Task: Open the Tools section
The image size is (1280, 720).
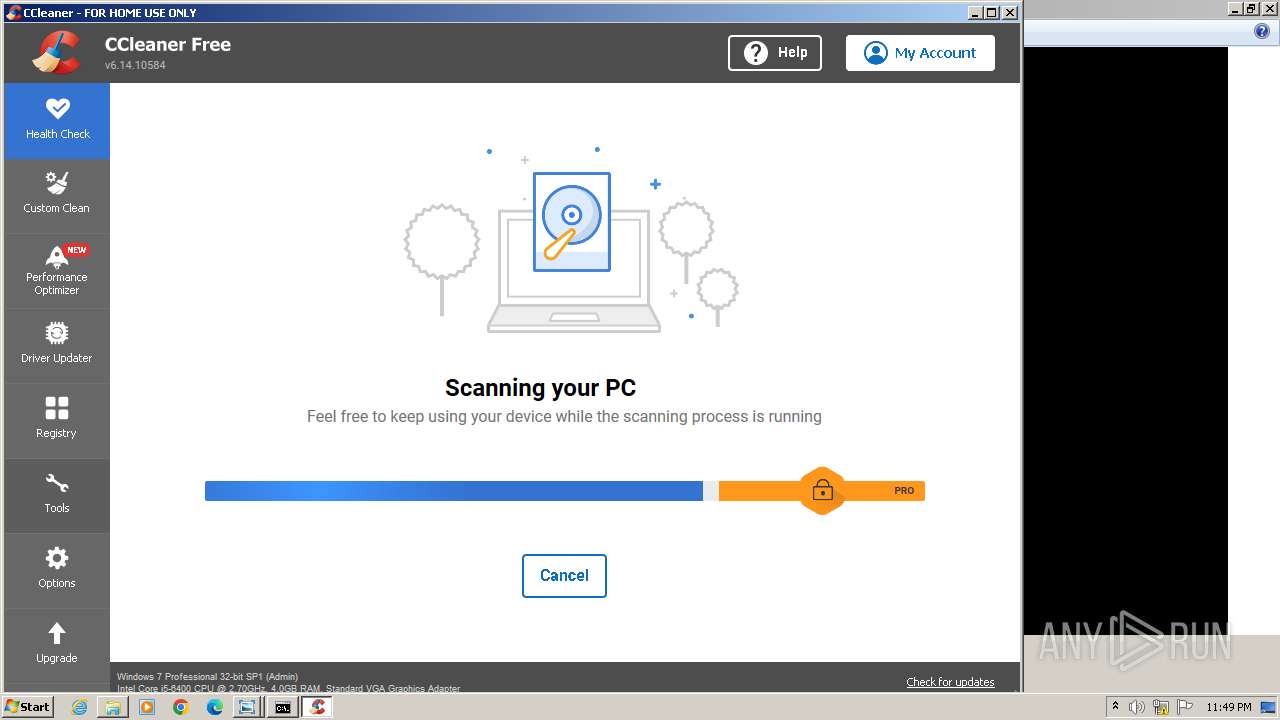Action: pyautogui.click(x=57, y=495)
